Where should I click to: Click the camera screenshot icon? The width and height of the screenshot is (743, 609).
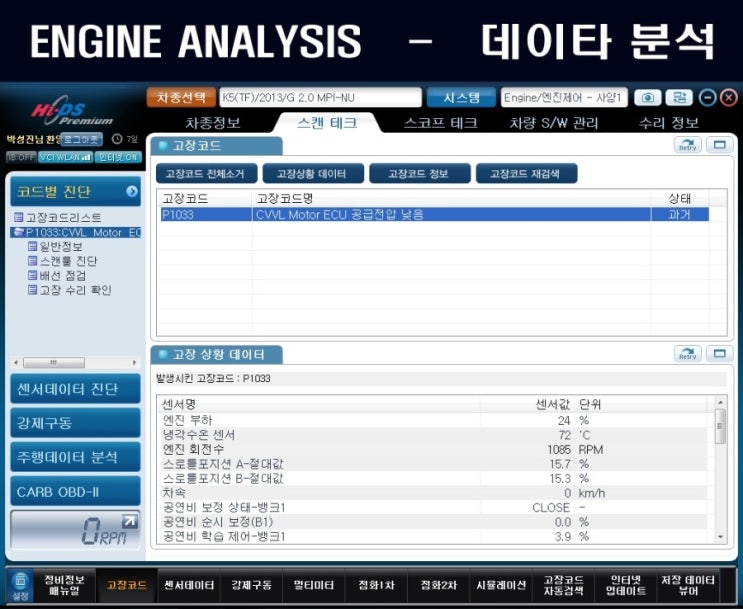pos(647,98)
